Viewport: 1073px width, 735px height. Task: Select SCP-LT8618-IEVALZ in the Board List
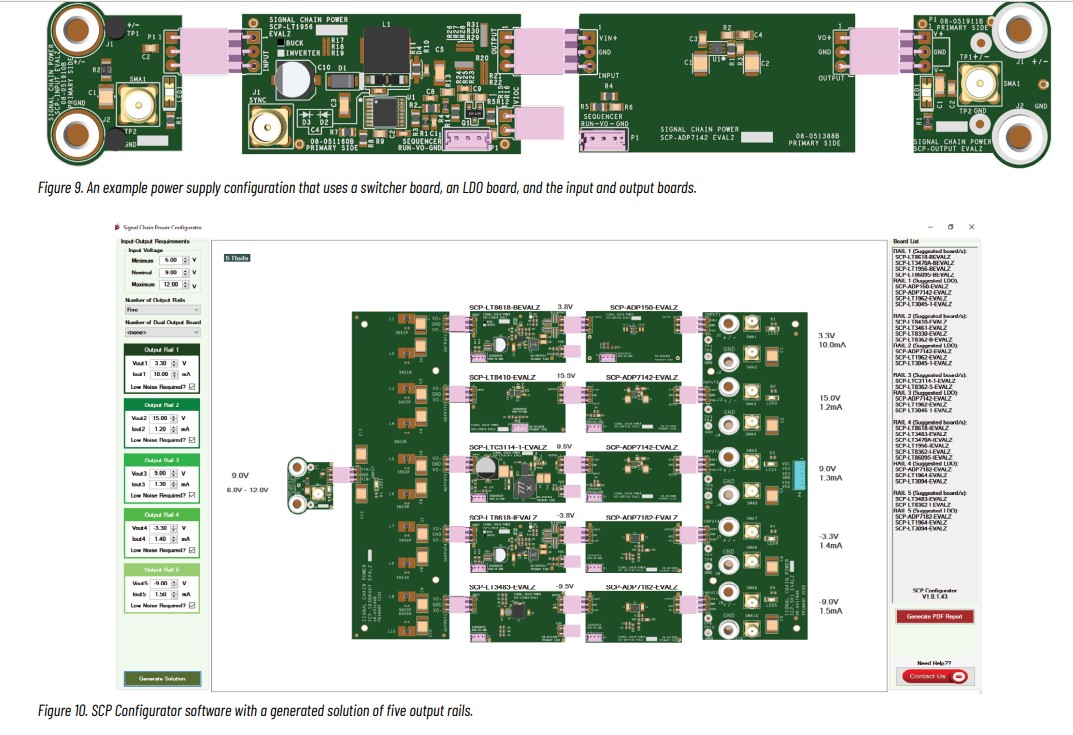pyautogui.click(x=922, y=428)
